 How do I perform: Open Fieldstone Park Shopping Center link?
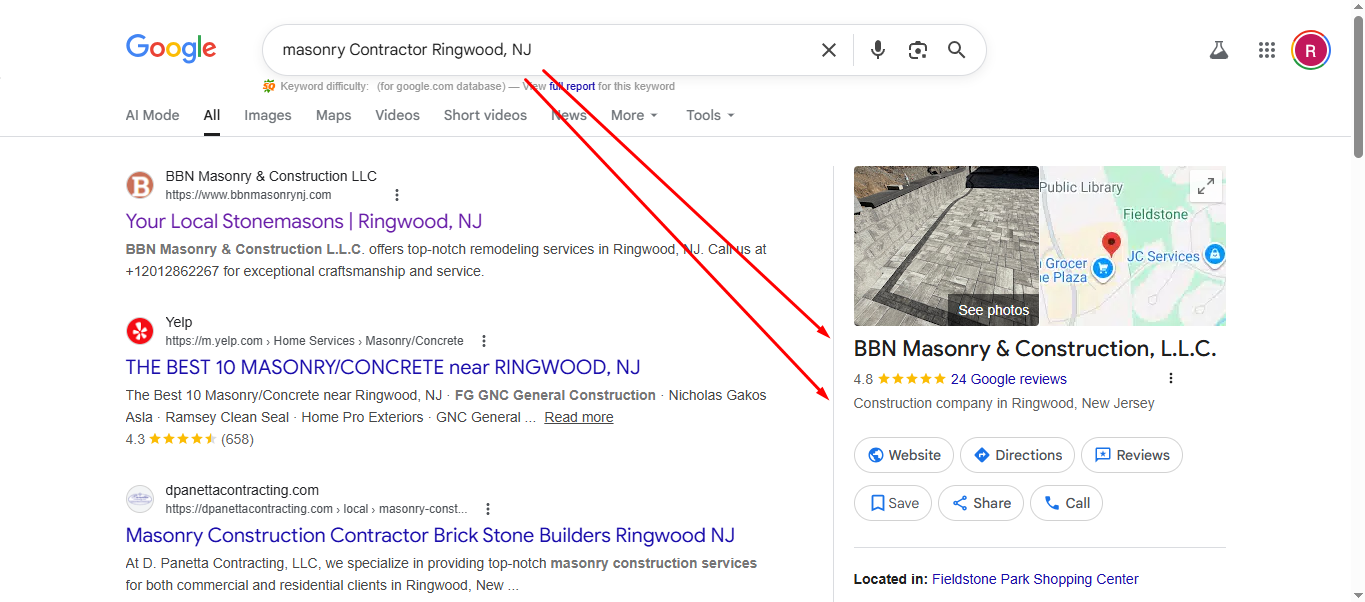tap(1035, 579)
